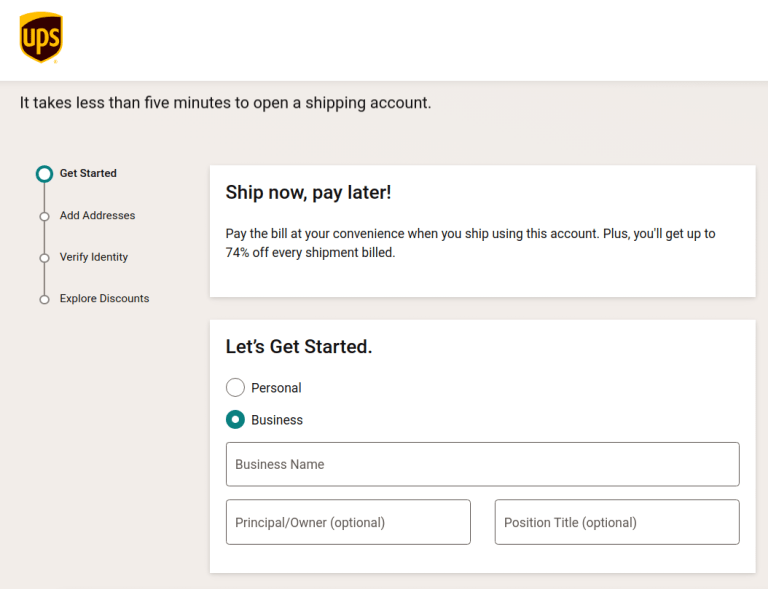
Task: Click the Get Started step circle indicator
Action: tap(44, 174)
